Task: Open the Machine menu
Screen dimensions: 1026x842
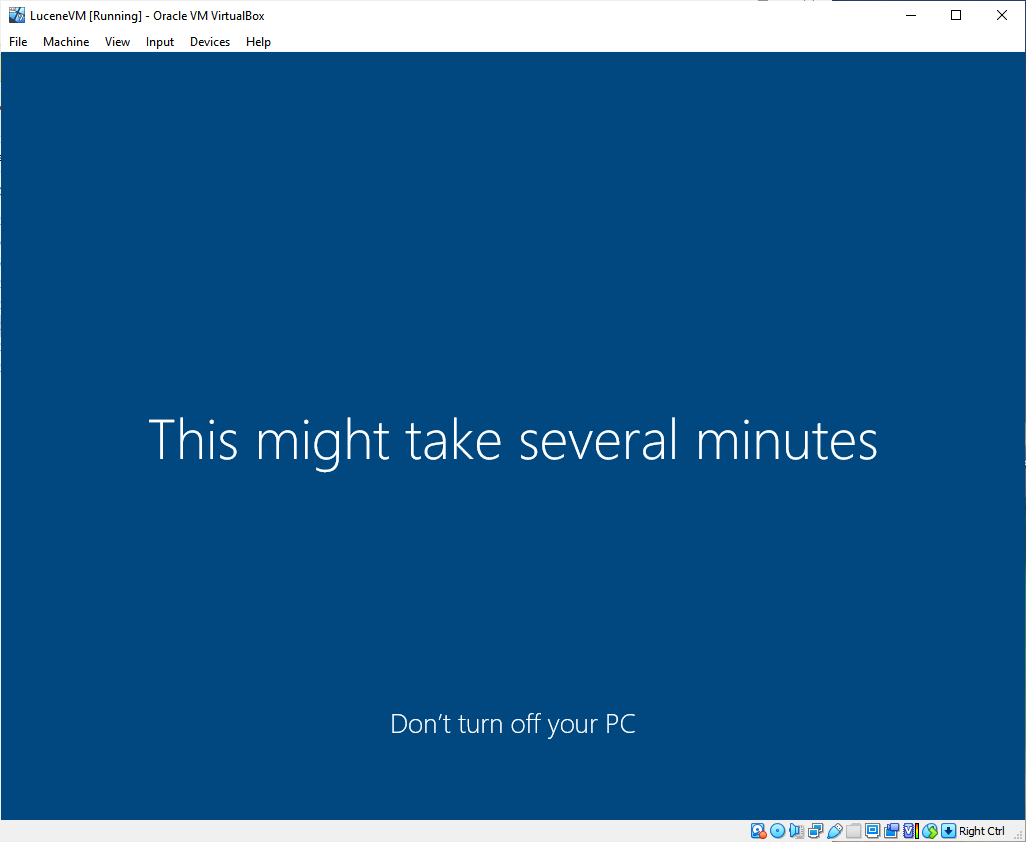Action: click(66, 42)
